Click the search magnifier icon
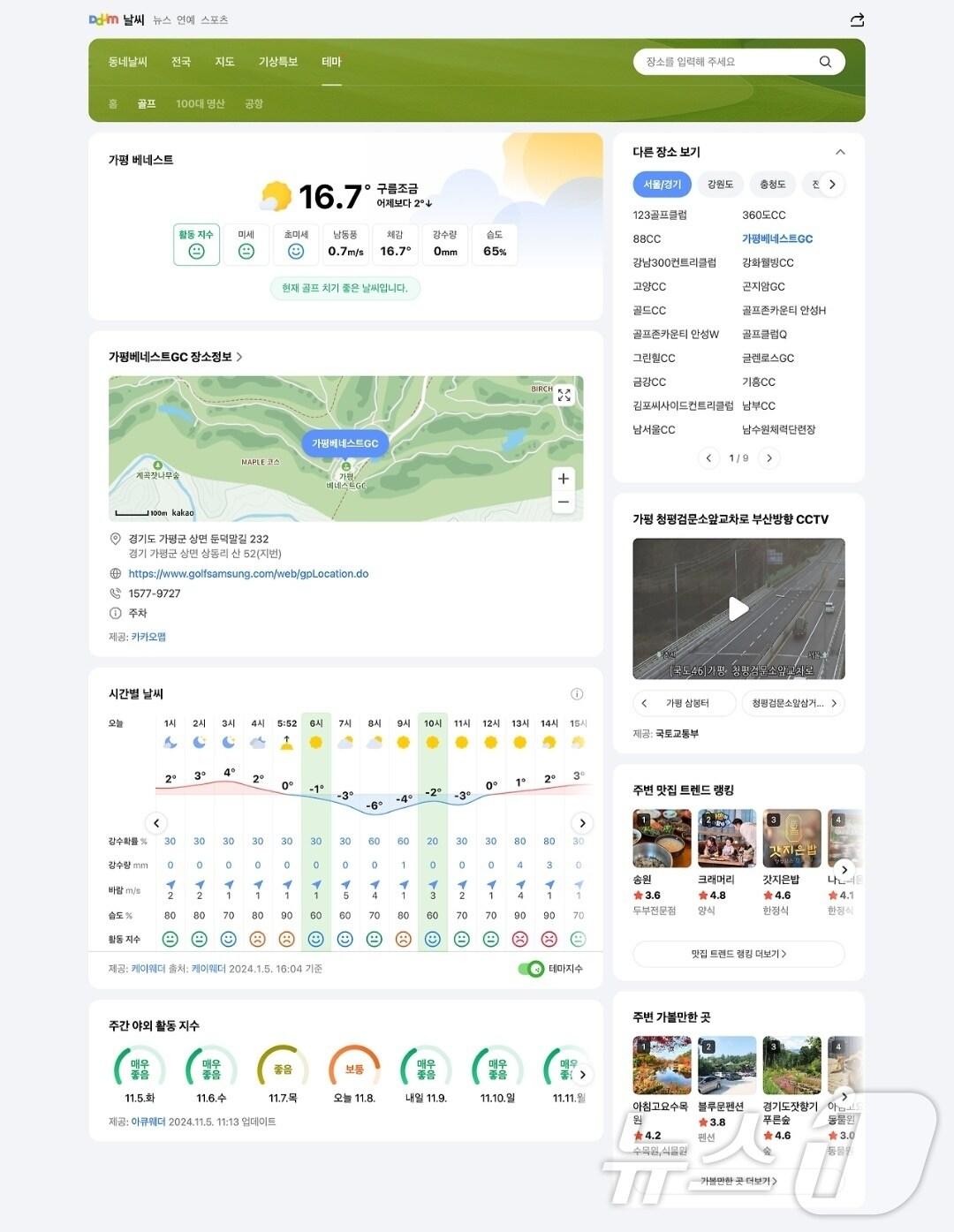 click(825, 62)
